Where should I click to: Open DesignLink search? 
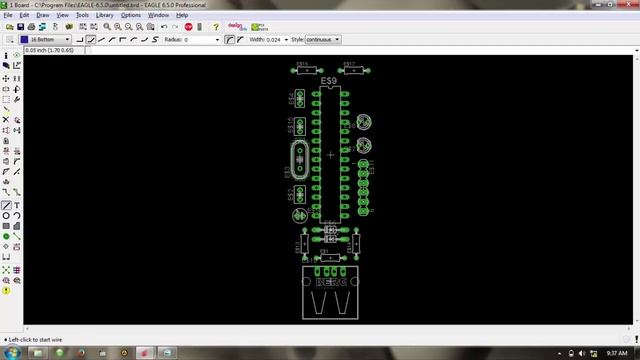tap(237, 27)
